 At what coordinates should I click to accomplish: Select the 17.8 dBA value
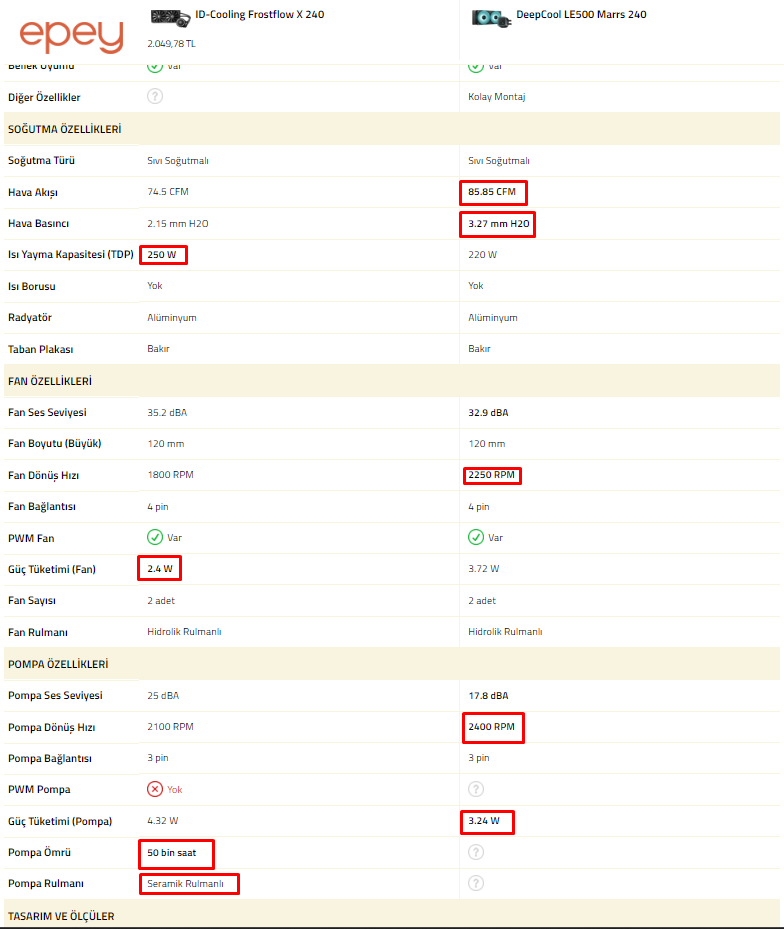pos(488,696)
